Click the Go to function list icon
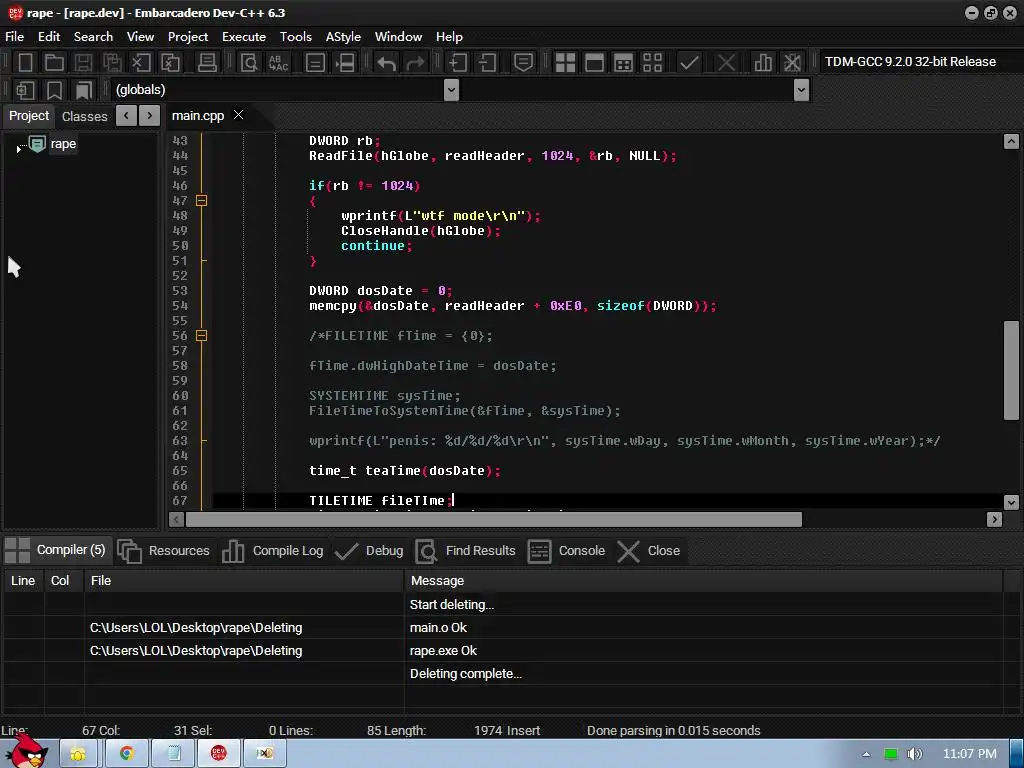Viewport: 1024px width, 768px height. (315, 63)
